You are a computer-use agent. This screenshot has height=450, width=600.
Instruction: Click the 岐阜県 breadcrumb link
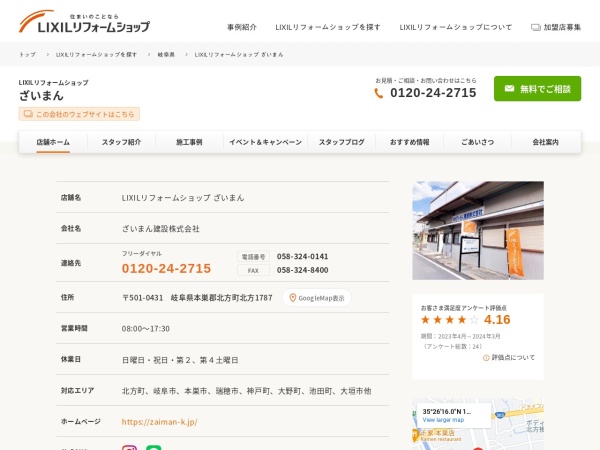coord(166,54)
